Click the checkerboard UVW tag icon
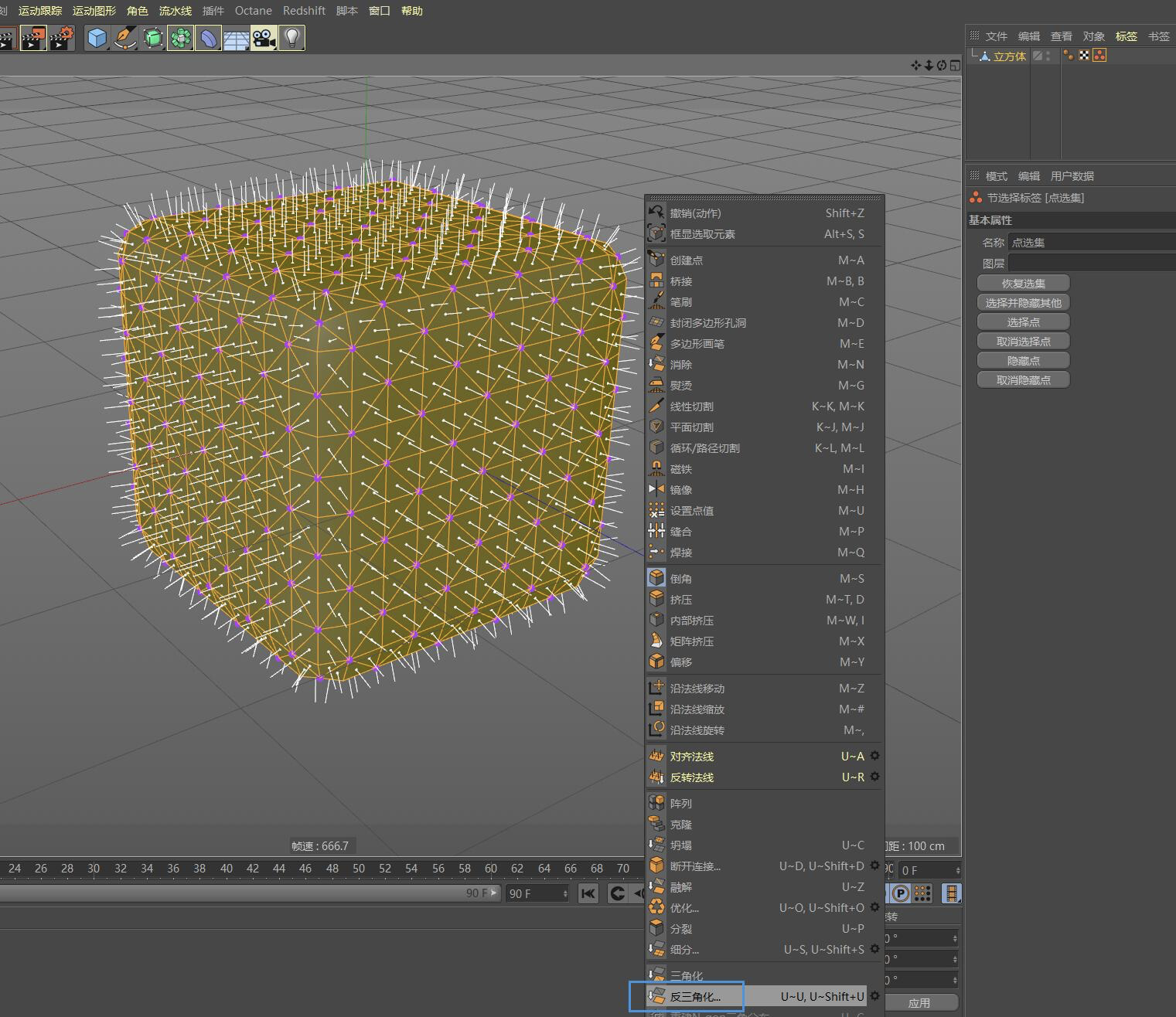Screen dimensions: 1176x1017 [1084, 56]
